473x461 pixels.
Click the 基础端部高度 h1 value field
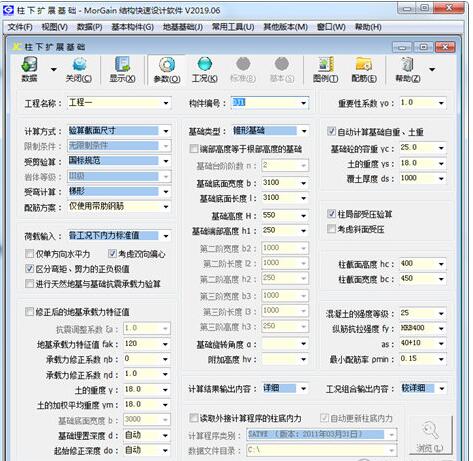click(285, 230)
